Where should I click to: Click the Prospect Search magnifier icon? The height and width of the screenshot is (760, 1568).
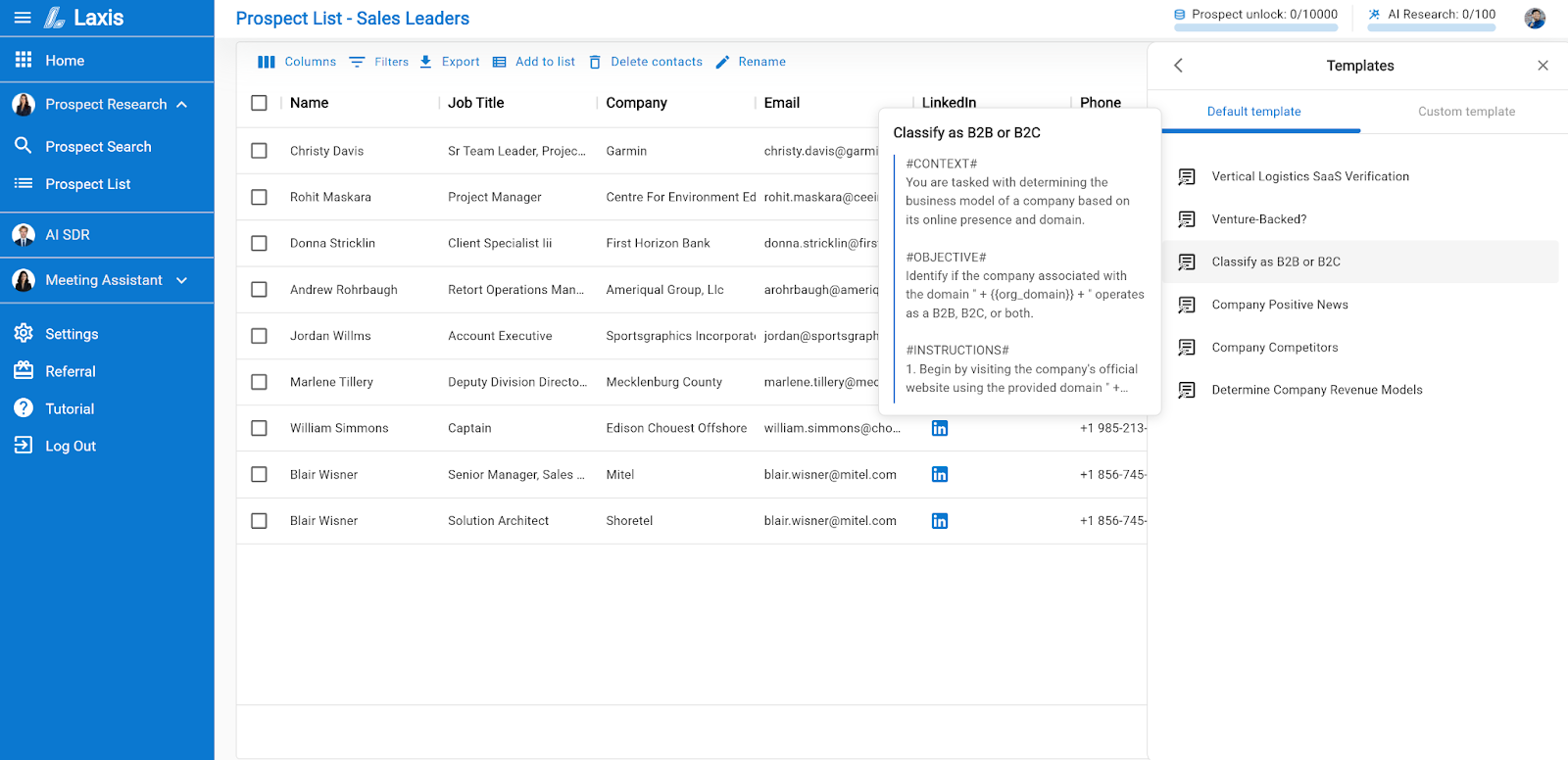point(24,146)
